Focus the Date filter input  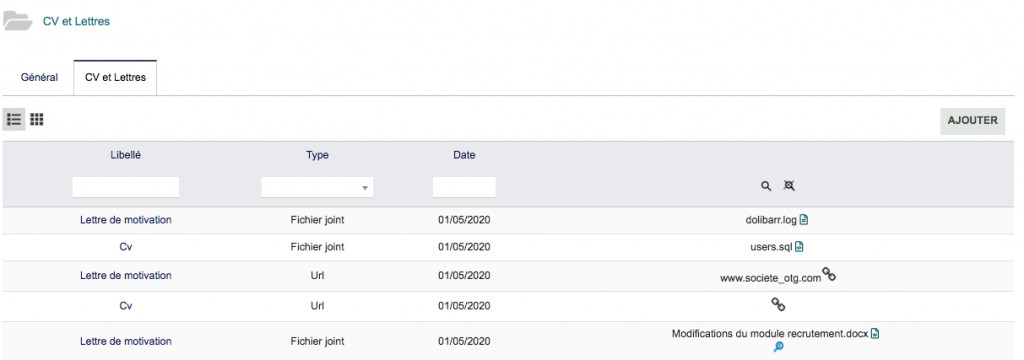(x=464, y=188)
